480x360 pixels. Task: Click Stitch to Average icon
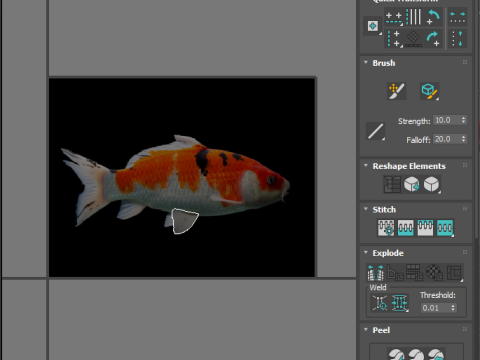pos(405,228)
